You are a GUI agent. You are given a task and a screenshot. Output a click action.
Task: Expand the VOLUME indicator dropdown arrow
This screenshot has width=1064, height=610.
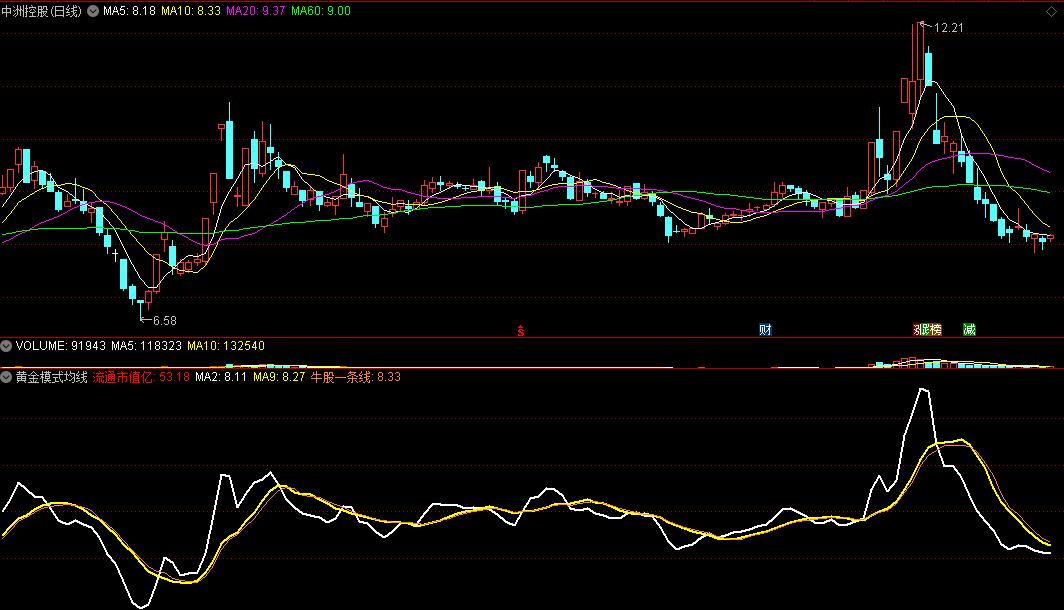tap(7, 346)
